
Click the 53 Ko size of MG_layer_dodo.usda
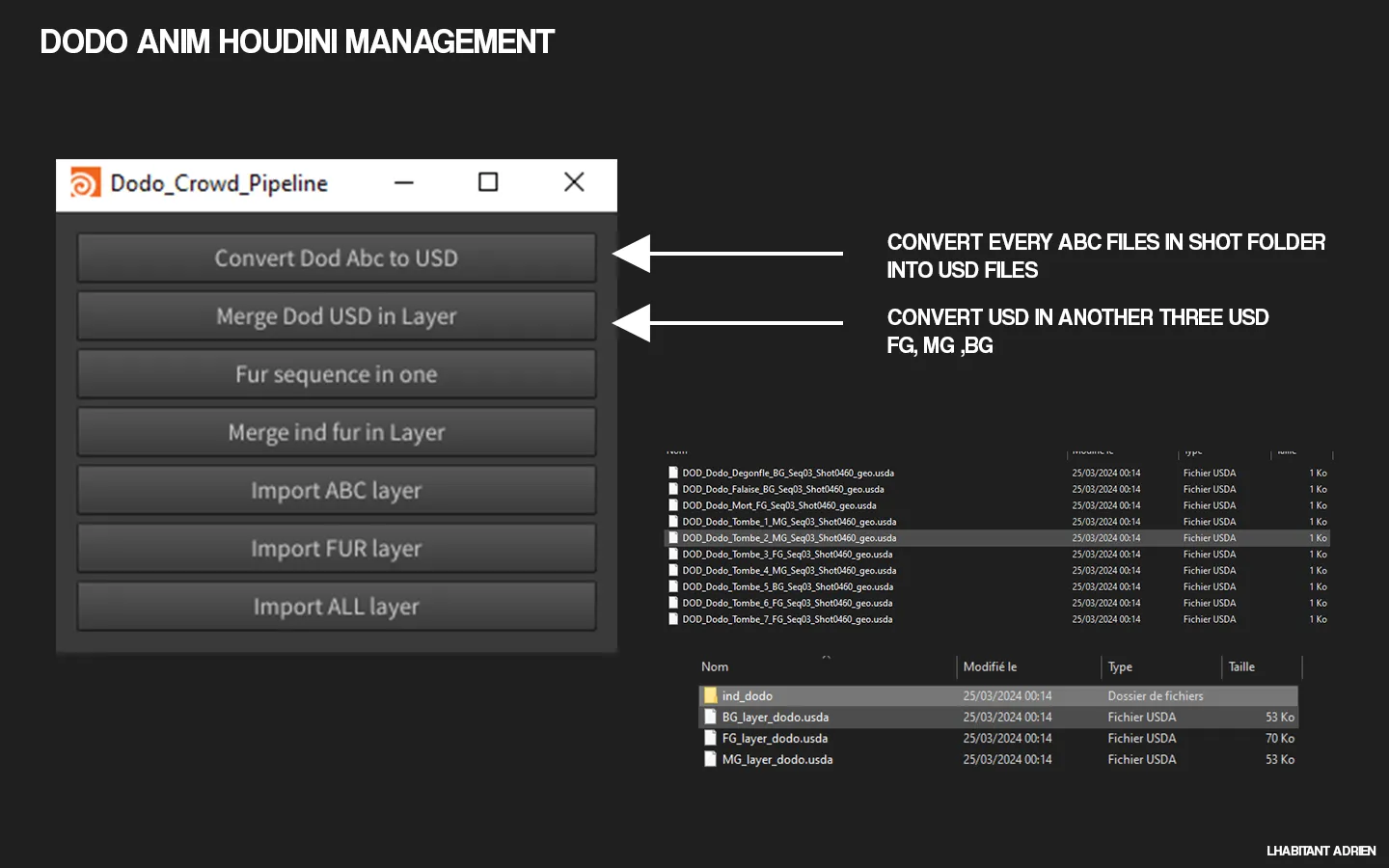click(1280, 759)
